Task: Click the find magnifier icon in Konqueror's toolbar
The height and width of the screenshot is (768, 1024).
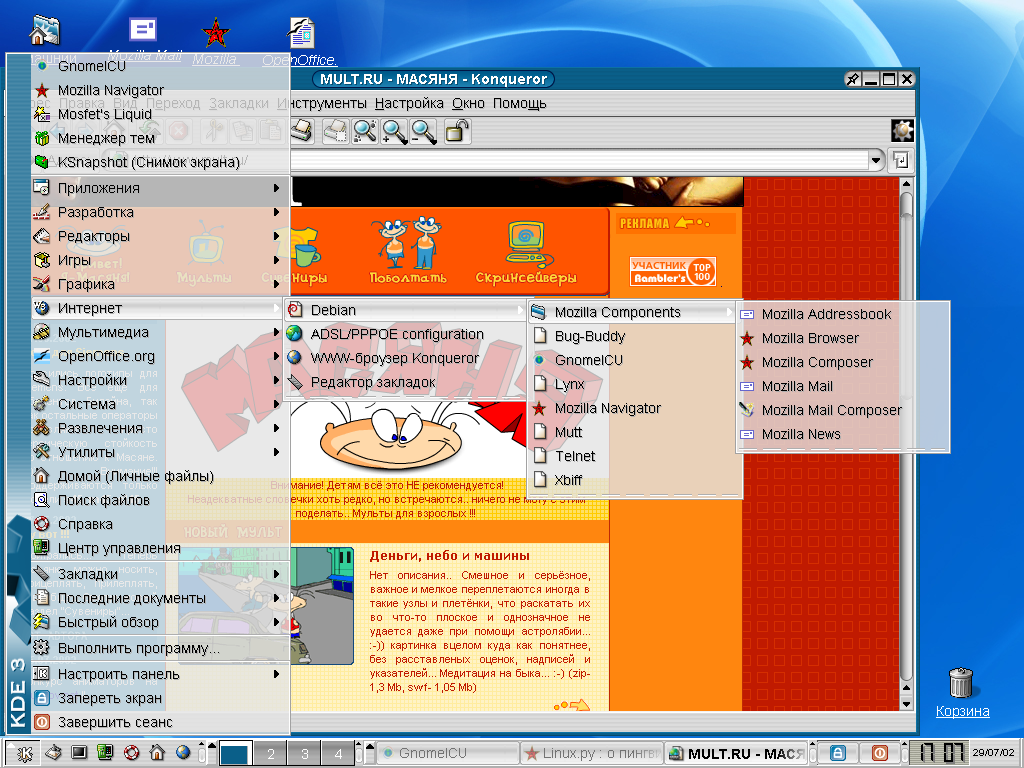Action: 365,131
